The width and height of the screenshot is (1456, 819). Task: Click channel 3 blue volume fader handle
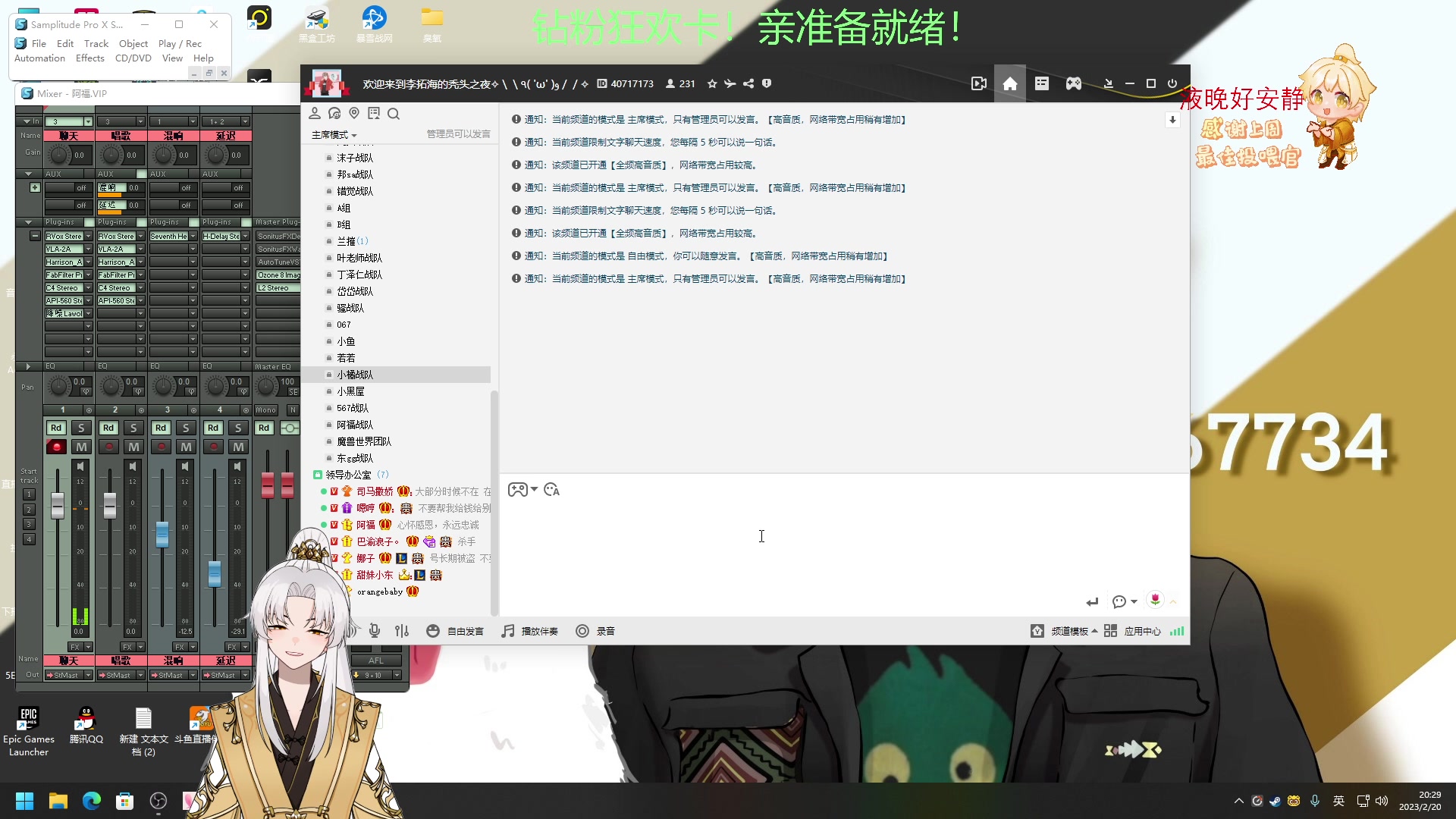pos(162,534)
